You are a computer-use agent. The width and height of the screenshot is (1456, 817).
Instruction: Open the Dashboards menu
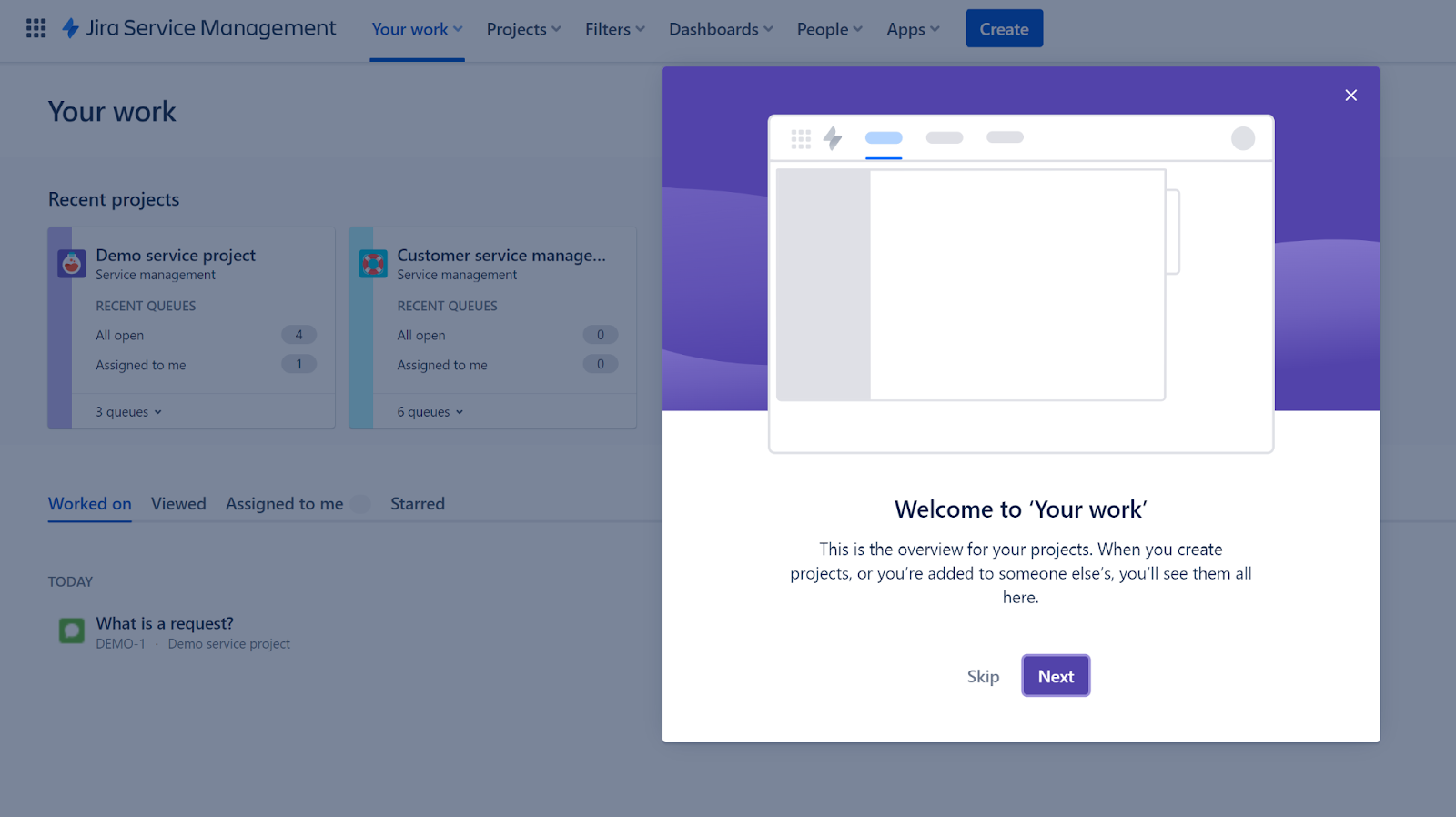coord(721,29)
